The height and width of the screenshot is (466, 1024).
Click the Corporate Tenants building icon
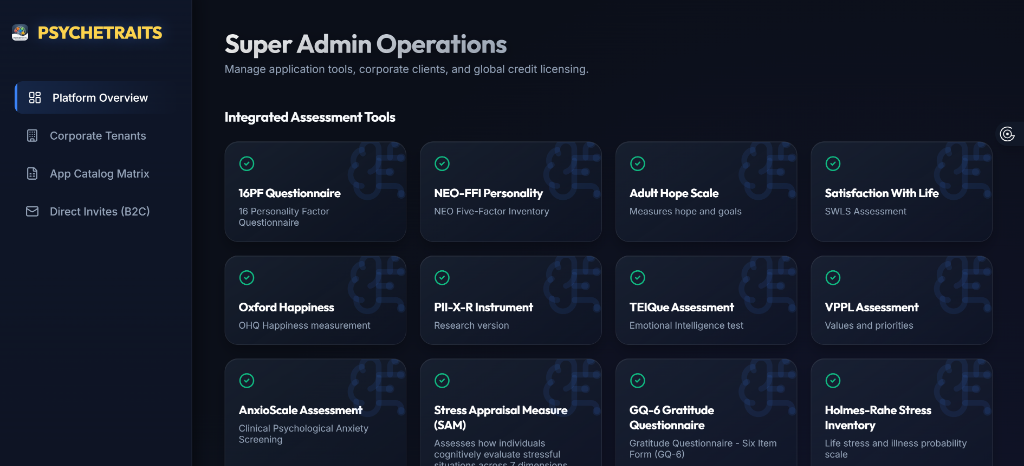click(32, 136)
